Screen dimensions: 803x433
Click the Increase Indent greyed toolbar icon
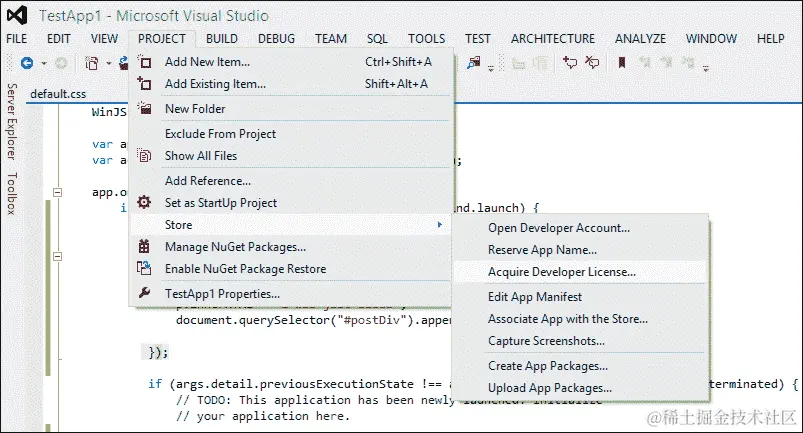[540, 63]
